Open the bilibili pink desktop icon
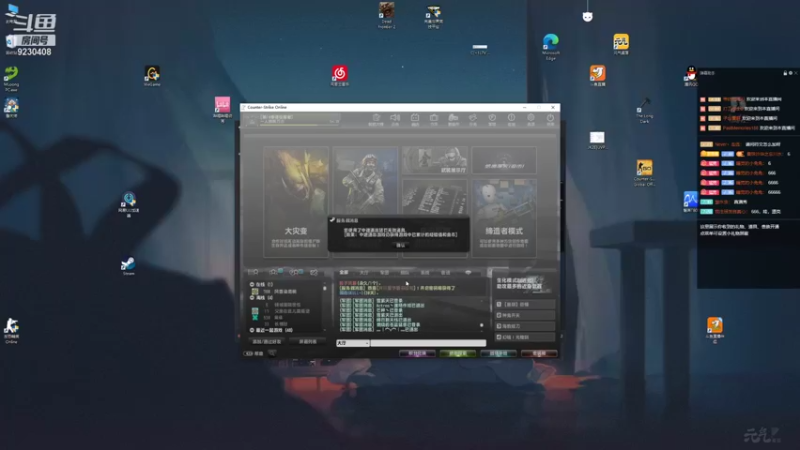This screenshot has height=450, width=800. pos(222,105)
